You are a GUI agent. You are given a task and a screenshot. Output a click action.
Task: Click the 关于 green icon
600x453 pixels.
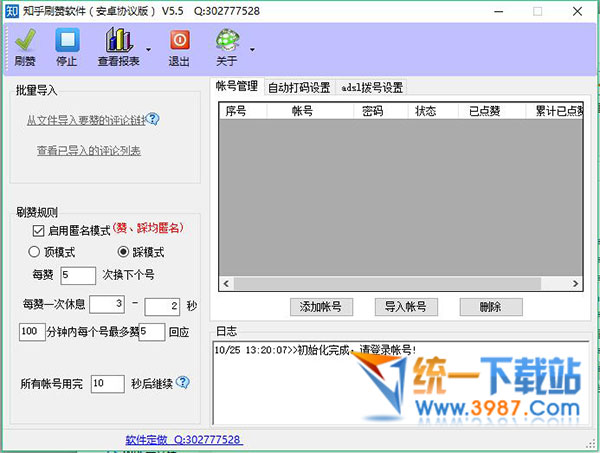(x=226, y=41)
